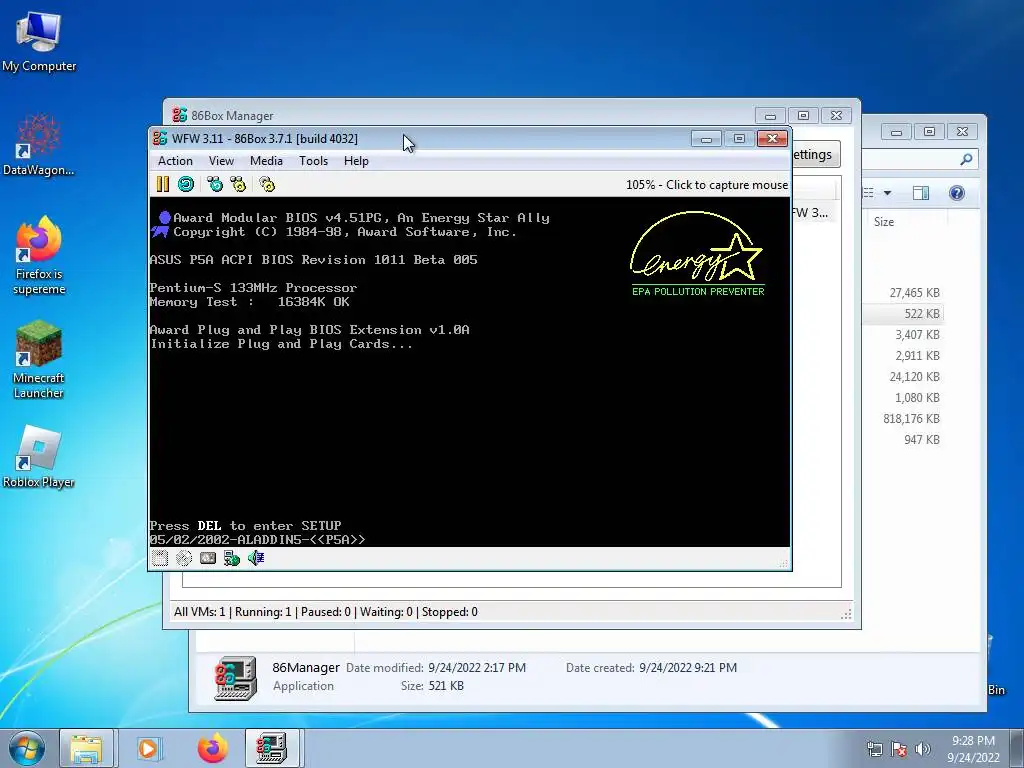Open the Tools menu
The height and width of the screenshot is (768, 1024).
click(x=313, y=161)
